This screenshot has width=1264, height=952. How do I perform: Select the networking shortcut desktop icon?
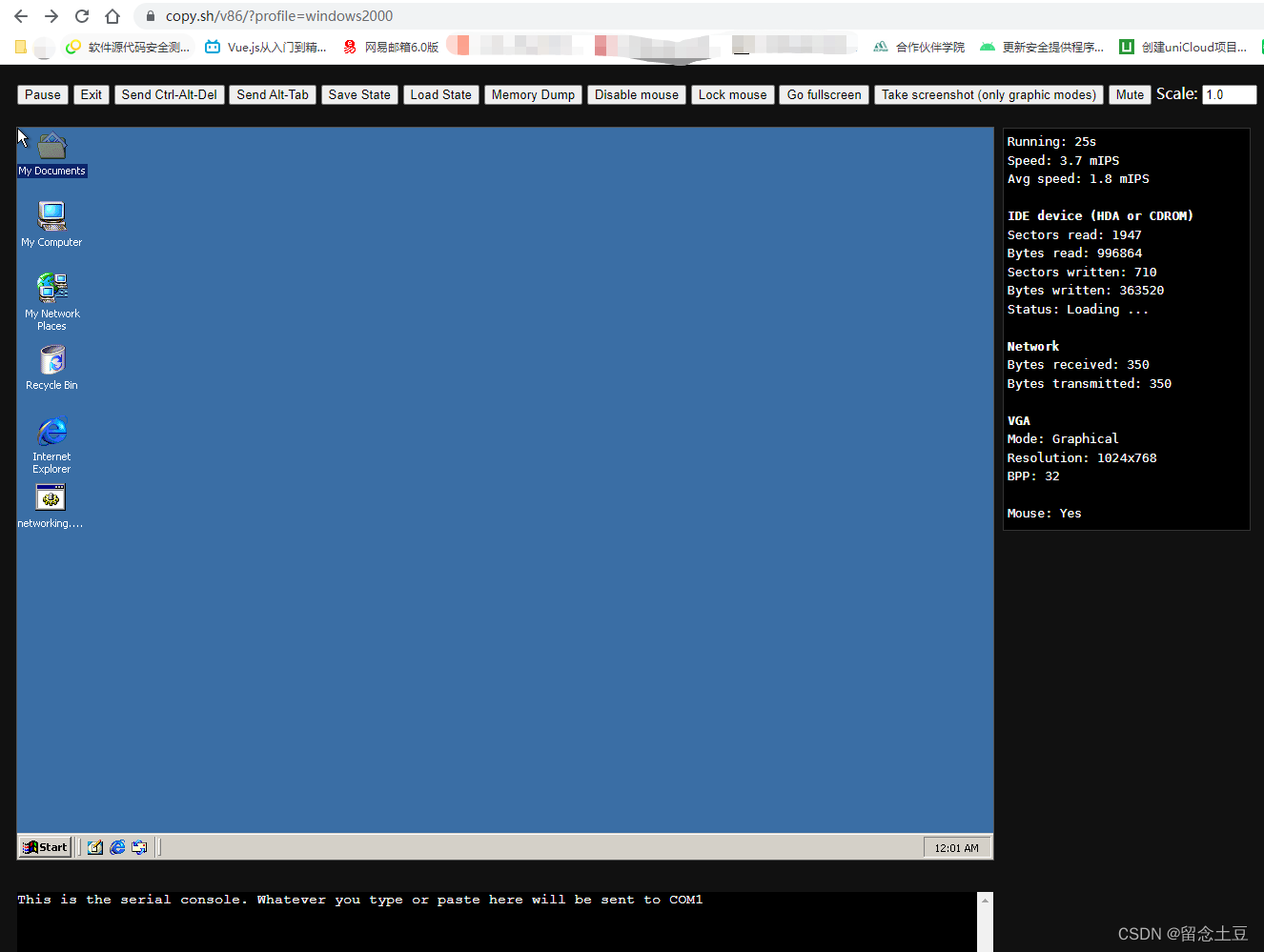(x=51, y=506)
